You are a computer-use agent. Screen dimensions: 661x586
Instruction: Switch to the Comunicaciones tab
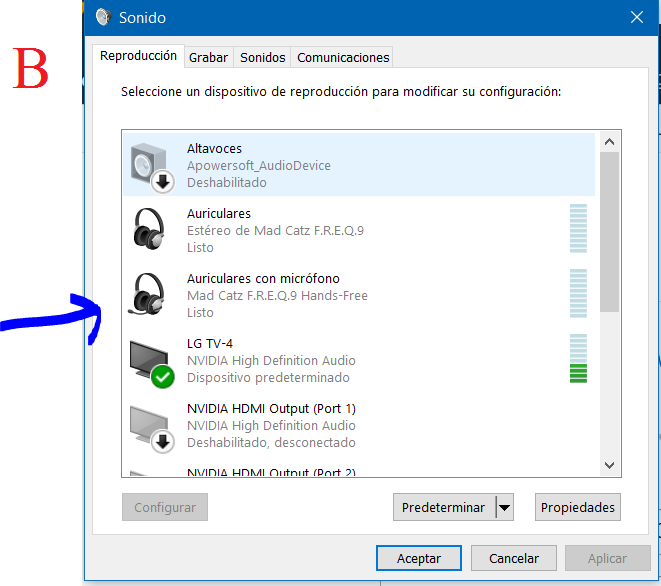pyautogui.click(x=343, y=57)
